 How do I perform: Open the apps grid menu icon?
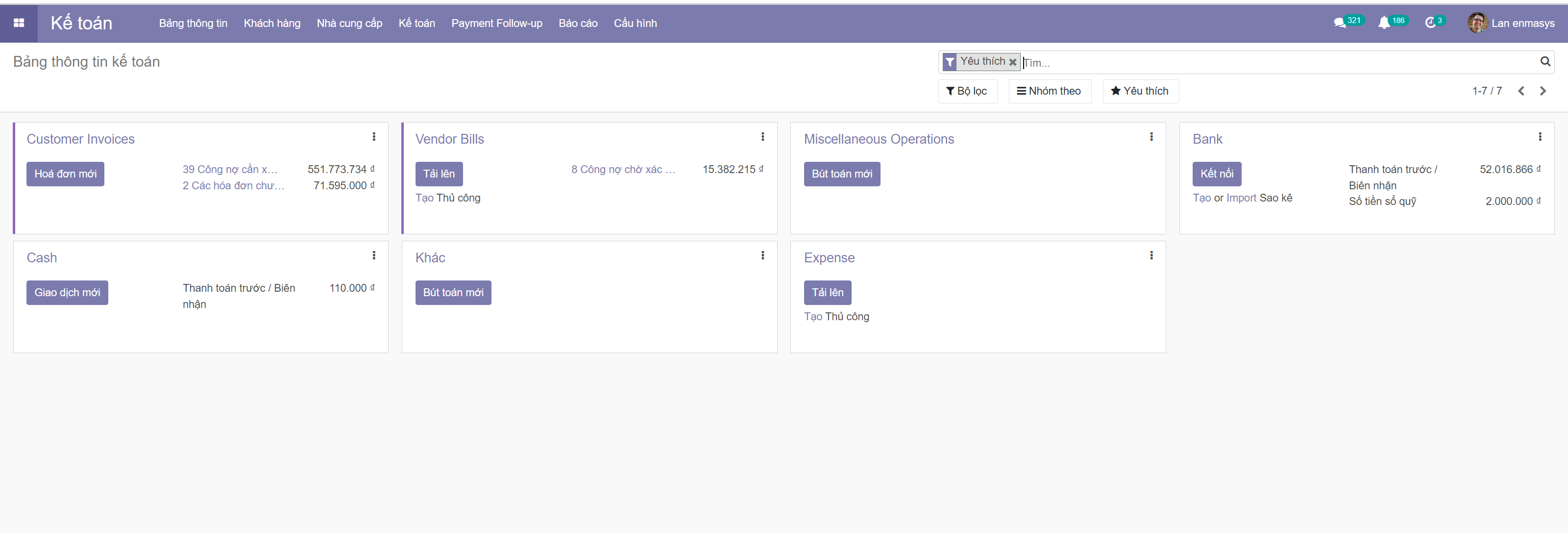19,23
